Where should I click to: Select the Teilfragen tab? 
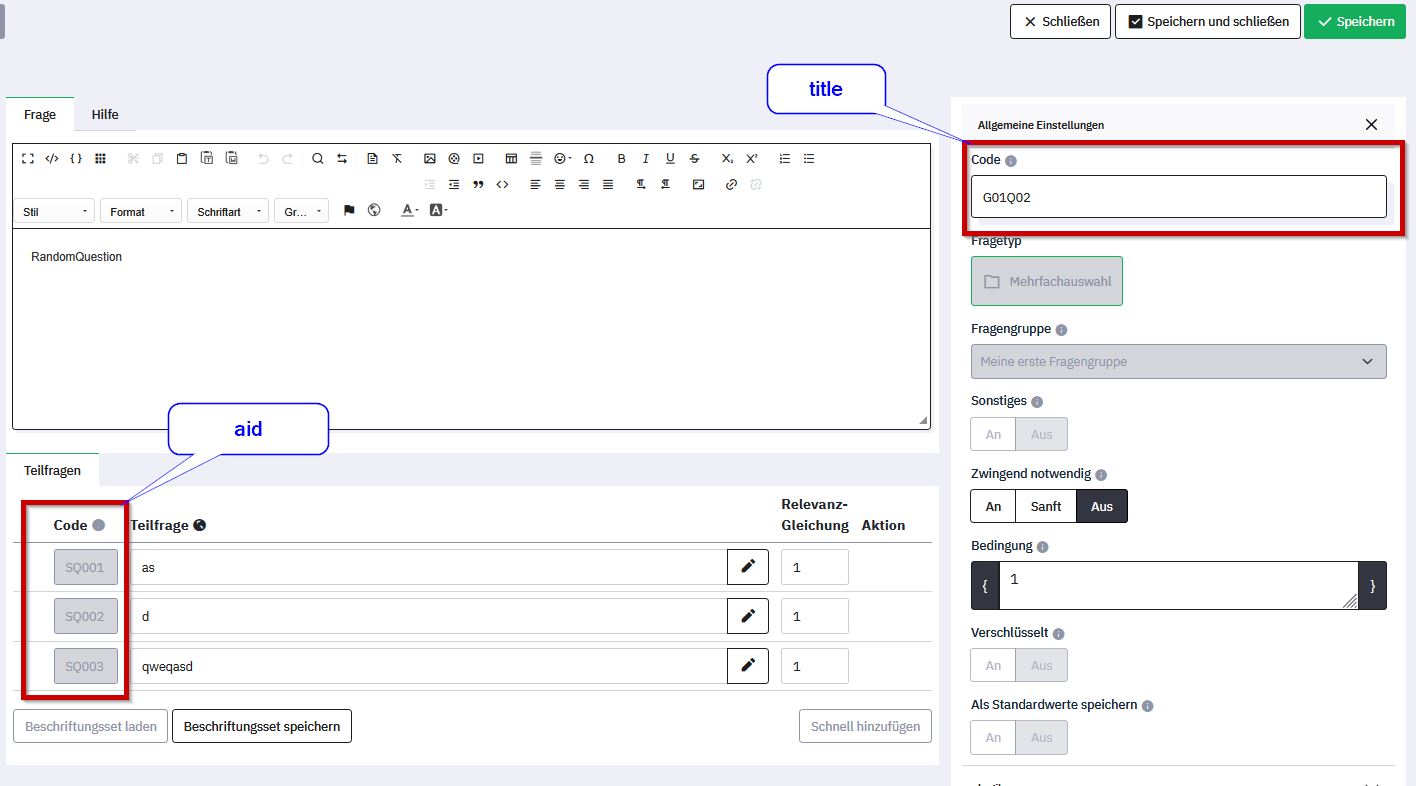point(52,470)
